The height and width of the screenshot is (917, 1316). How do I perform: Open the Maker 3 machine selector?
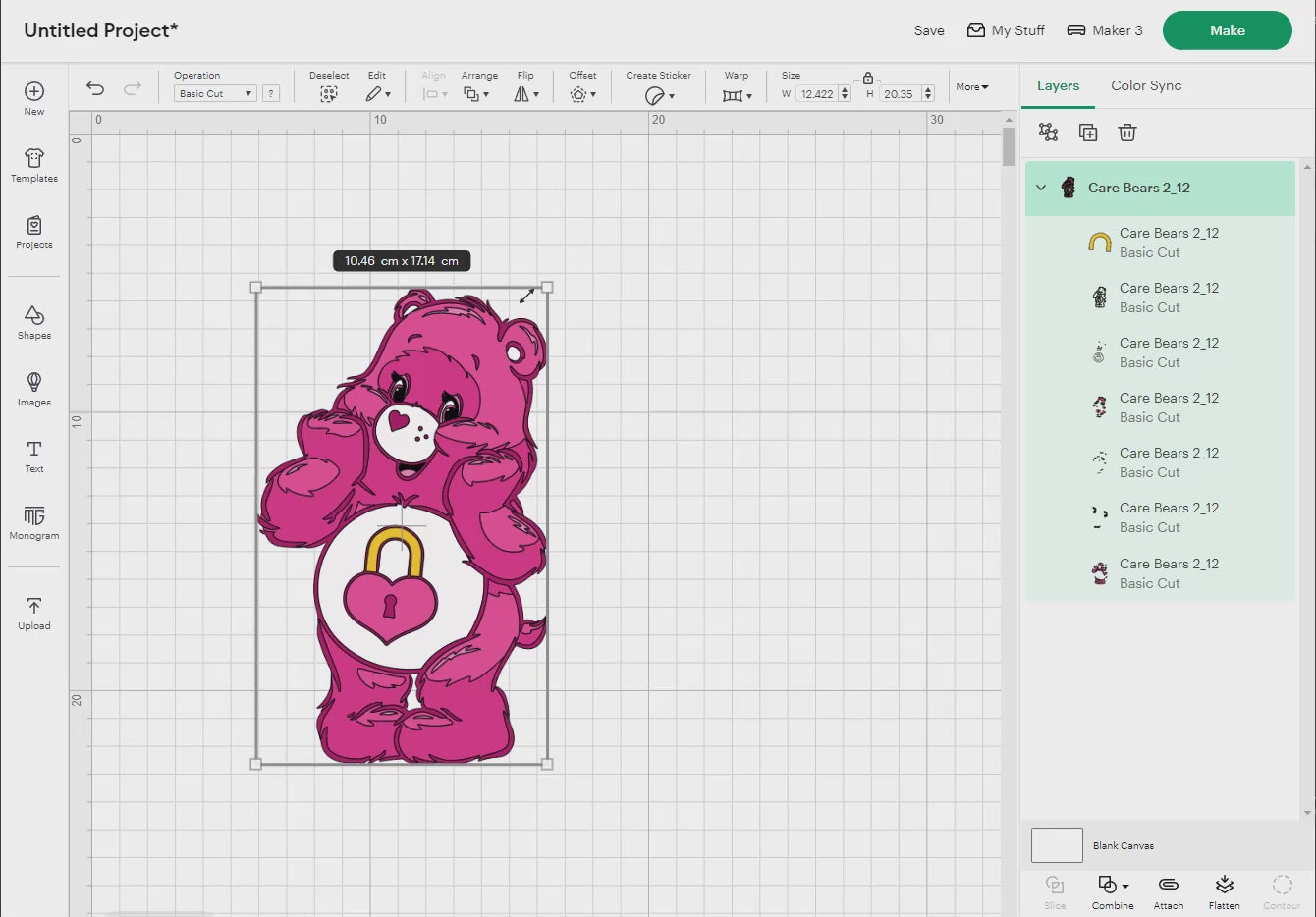click(x=1105, y=30)
